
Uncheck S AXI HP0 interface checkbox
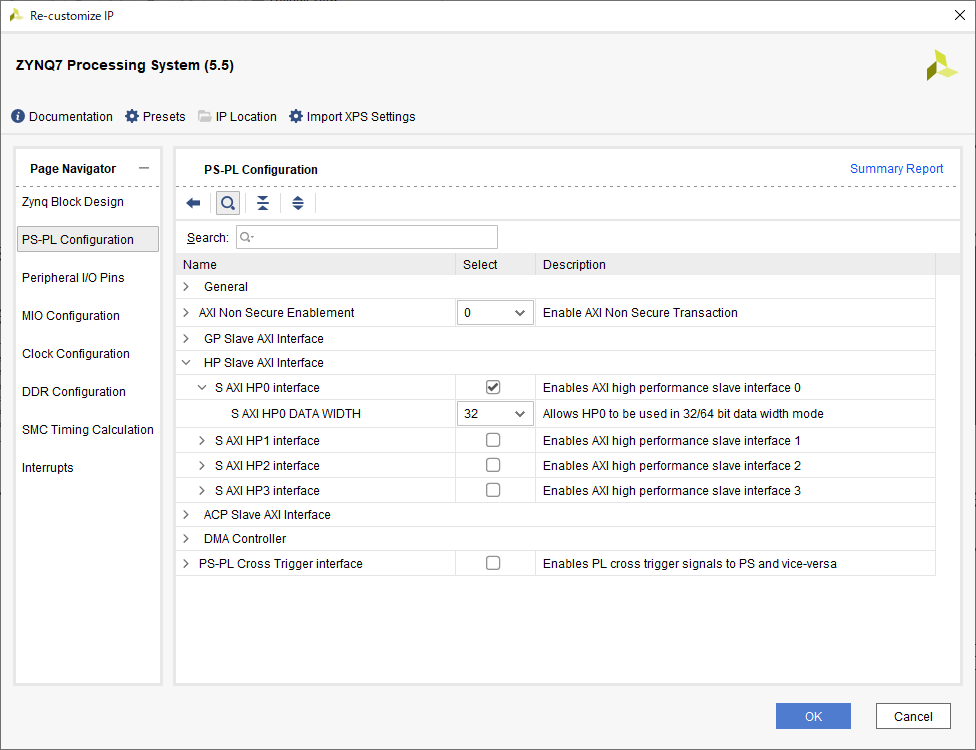pos(492,387)
